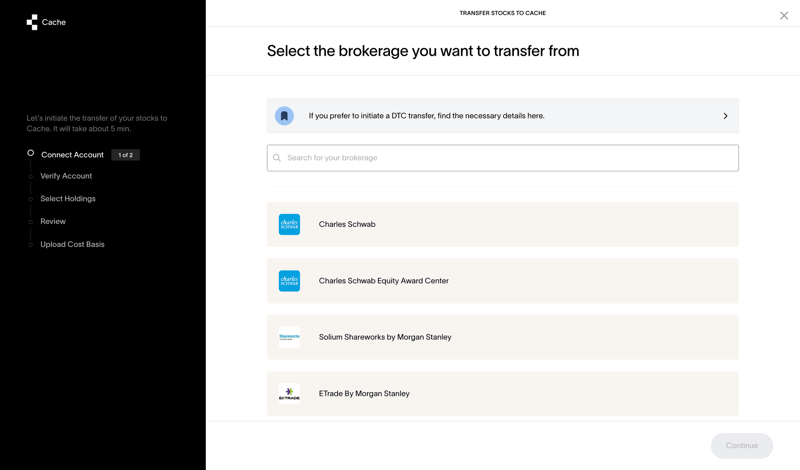Choose Solium Shareworks by Morgan Stanley
800x470 pixels.
385,337
